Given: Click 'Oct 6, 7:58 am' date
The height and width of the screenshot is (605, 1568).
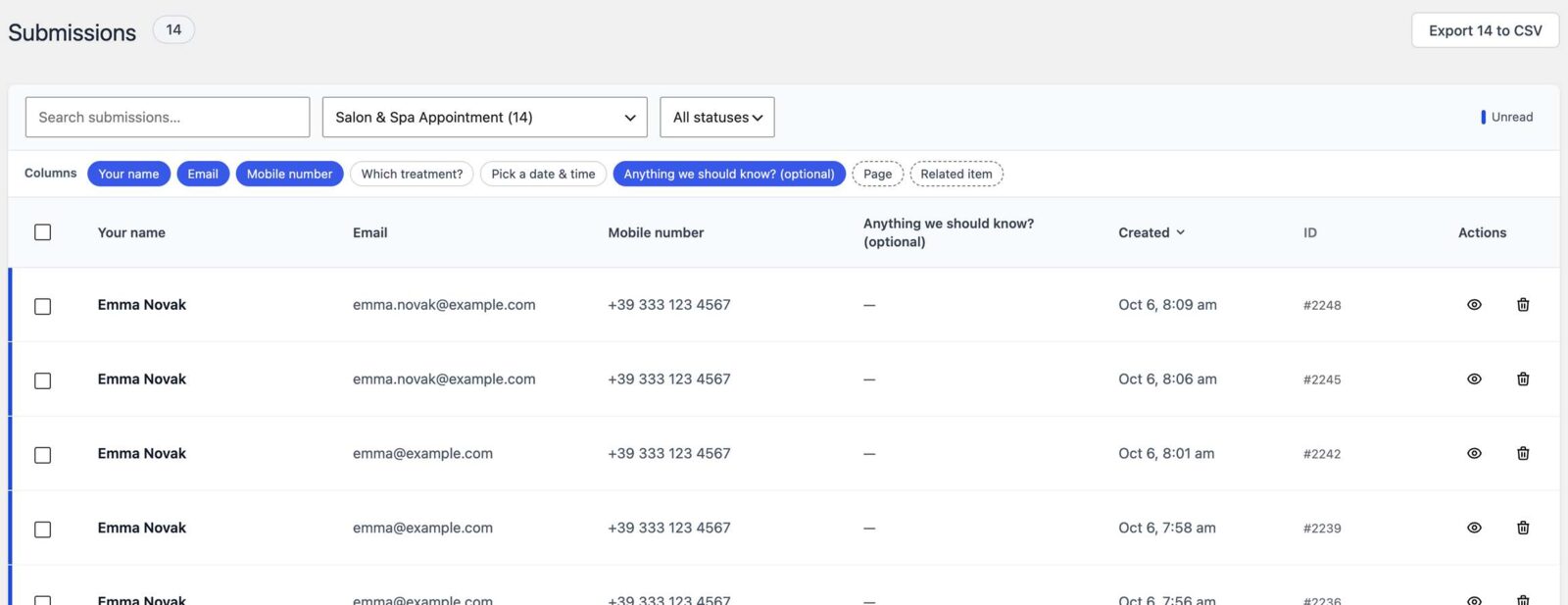Looking at the screenshot, I should tap(1167, 529).
